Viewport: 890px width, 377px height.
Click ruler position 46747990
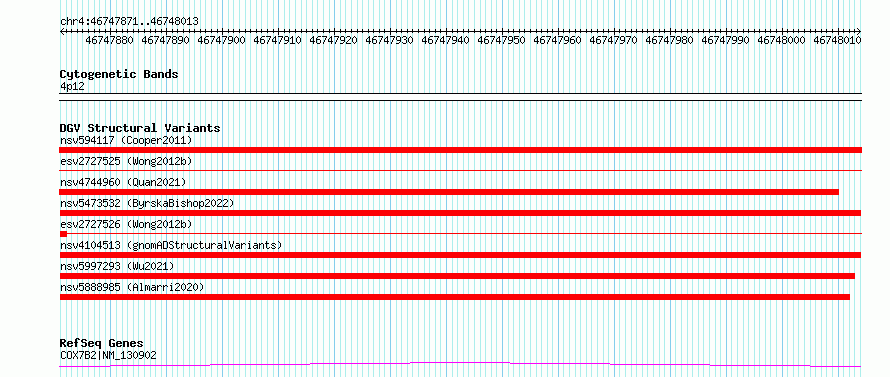(x=725, y=40)
